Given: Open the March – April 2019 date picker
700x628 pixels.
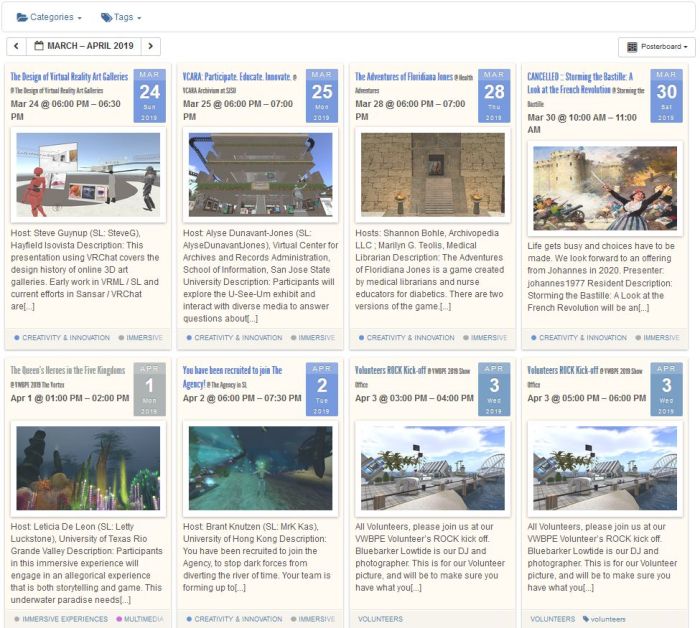Looking at the screenshot, I should coord(82,46).
